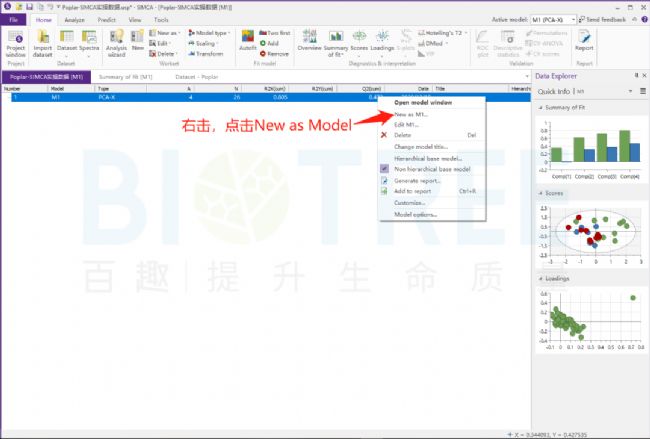
Task: Open the Summary of fit ribbon dropdown
Action: coord(335,44)
